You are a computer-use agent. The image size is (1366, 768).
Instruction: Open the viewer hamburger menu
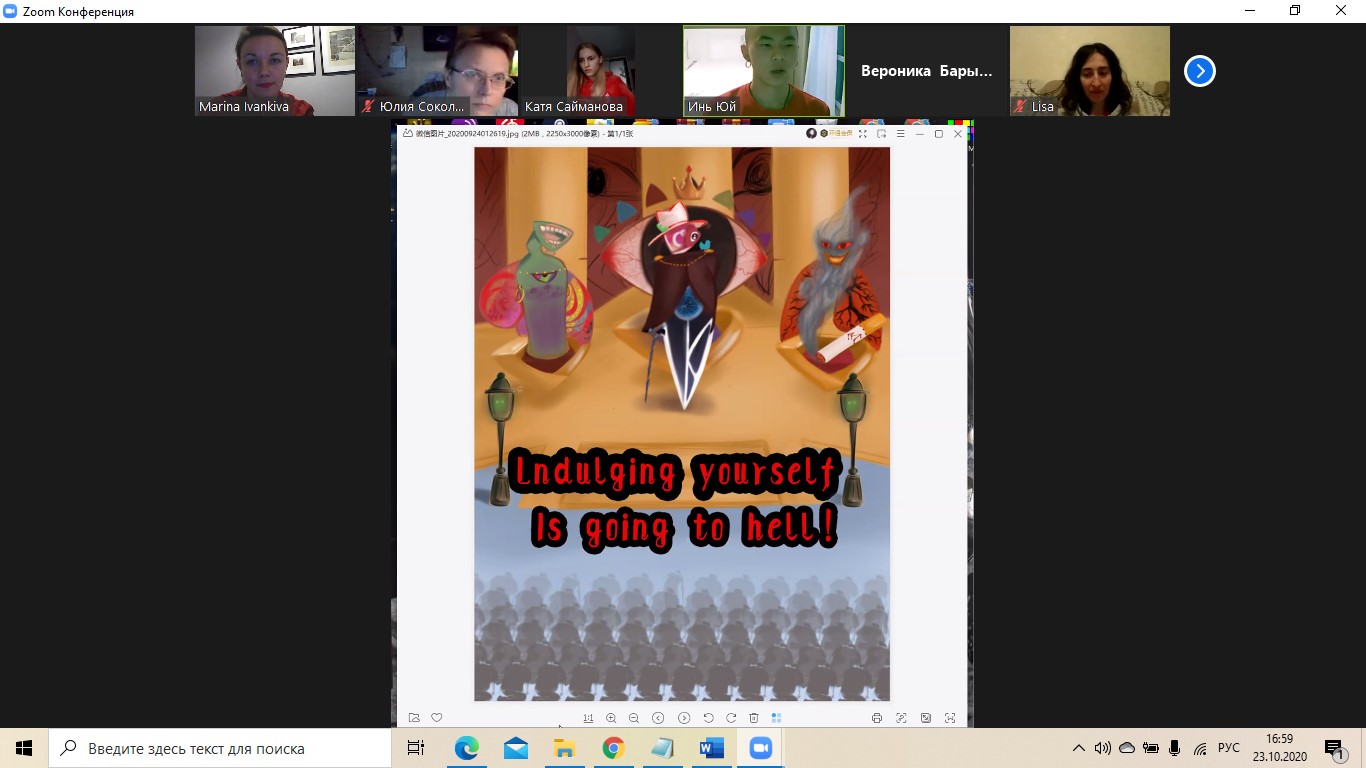(901, 133)
